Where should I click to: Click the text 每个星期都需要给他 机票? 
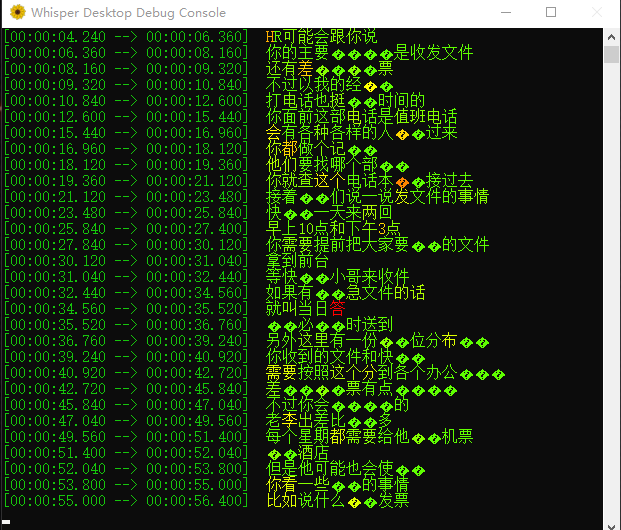pos(370,437)
